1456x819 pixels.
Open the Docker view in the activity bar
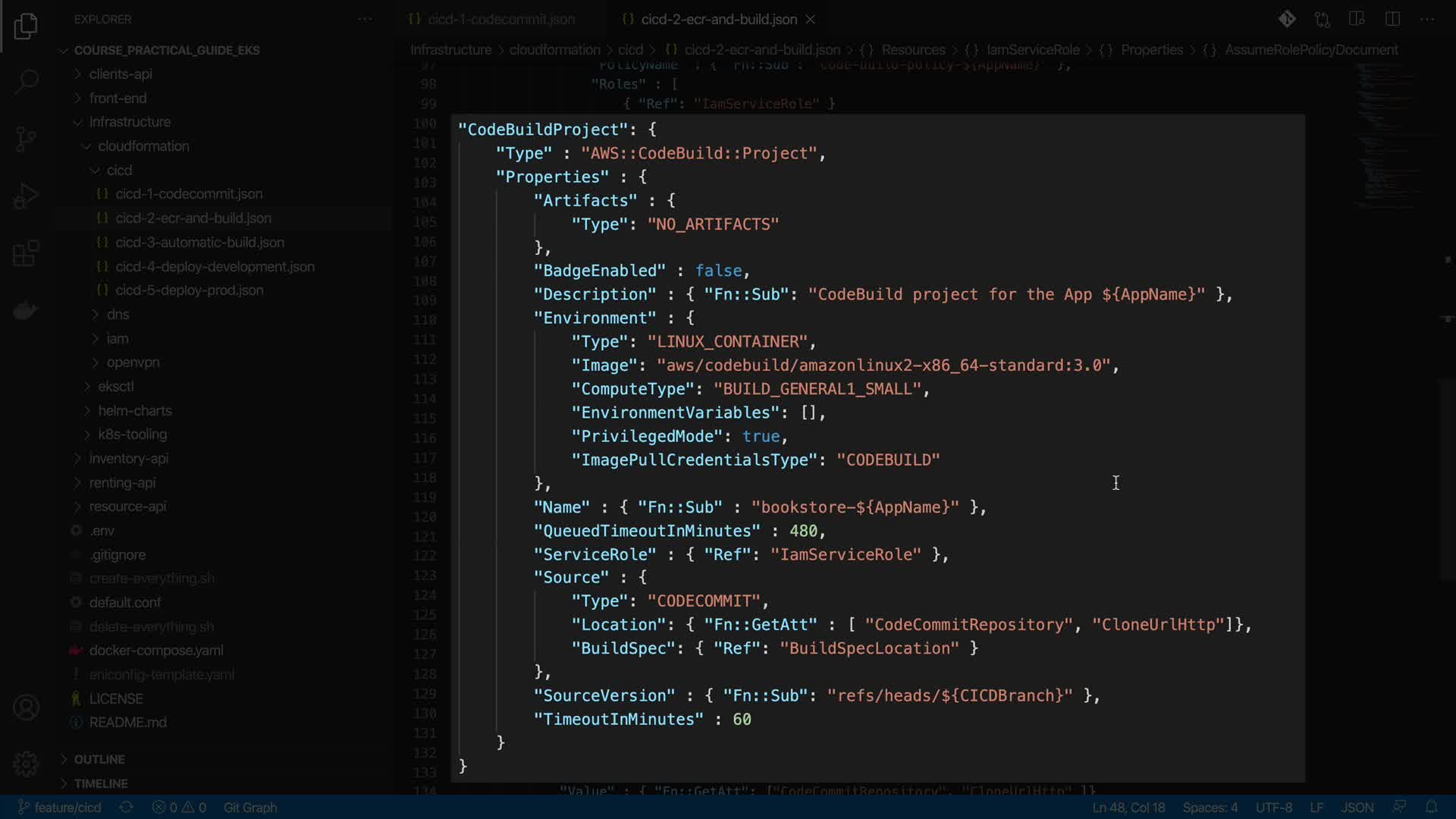pos(26,310)
